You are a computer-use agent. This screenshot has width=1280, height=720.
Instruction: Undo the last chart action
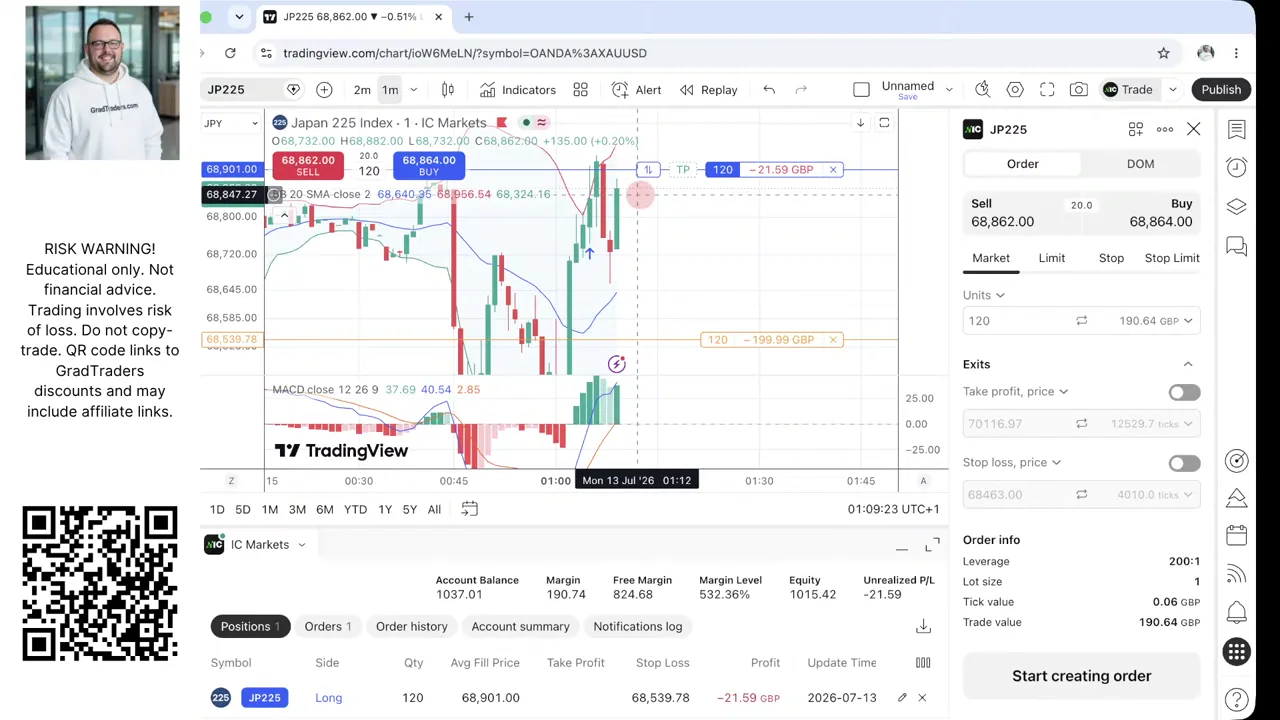coord(769,90)
